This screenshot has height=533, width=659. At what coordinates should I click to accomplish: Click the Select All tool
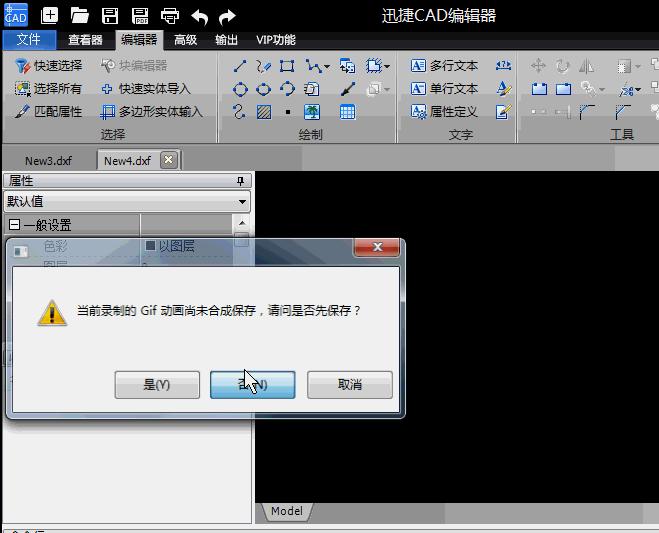[48, 89]
